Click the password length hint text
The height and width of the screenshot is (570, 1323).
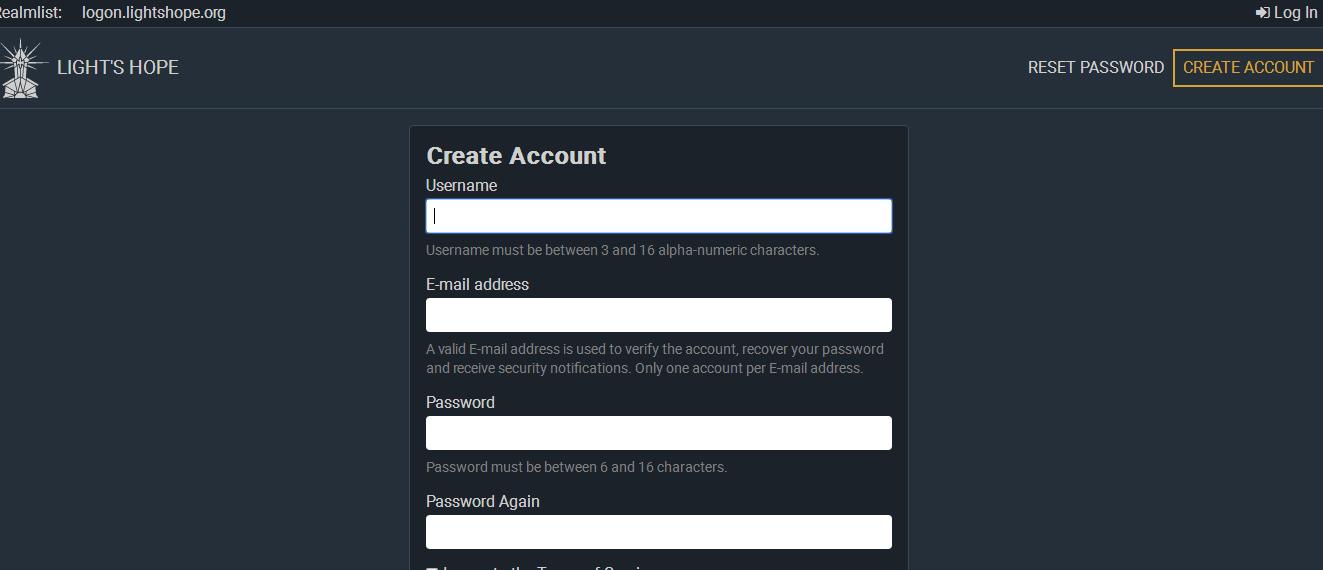[576, 467]
